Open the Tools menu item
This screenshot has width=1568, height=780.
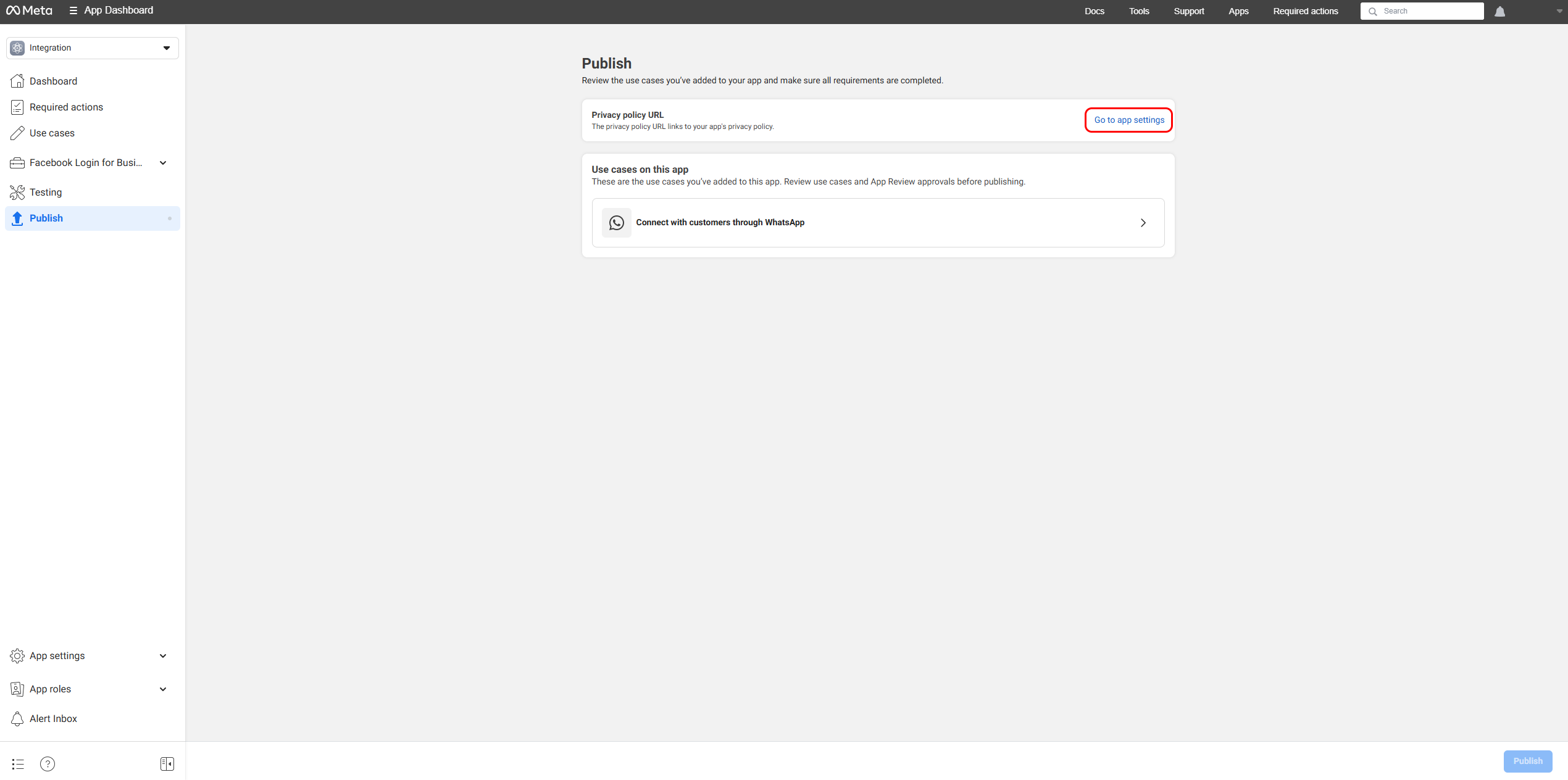tap(1139, 11)
